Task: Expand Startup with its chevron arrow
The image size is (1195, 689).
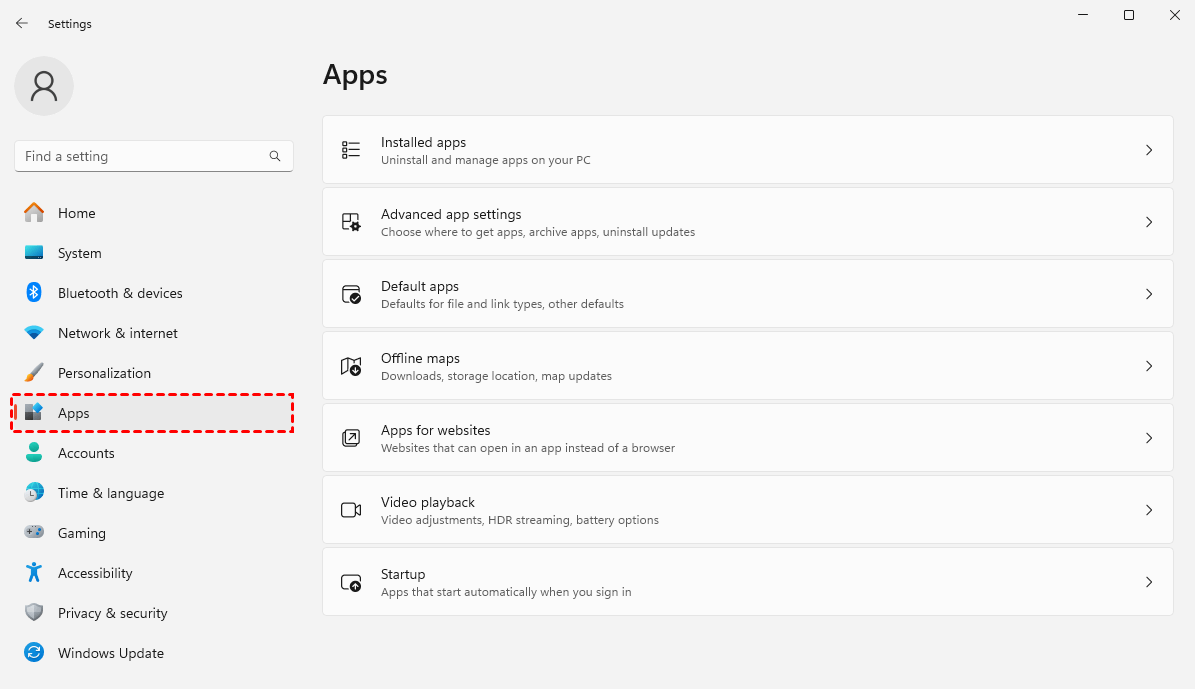Action: coord(1149,582)
